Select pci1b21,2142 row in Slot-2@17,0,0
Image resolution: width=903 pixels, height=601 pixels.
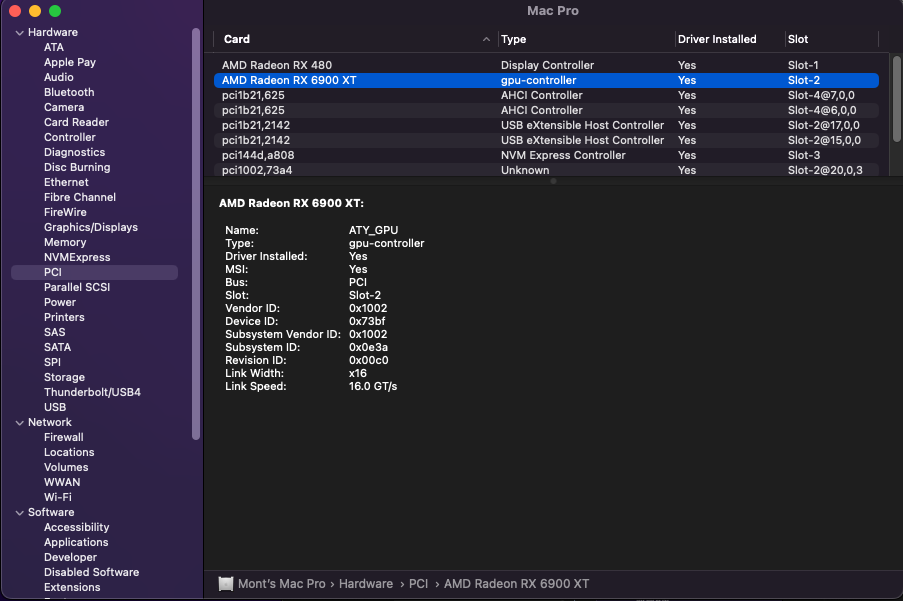click(x=546, y=125)
